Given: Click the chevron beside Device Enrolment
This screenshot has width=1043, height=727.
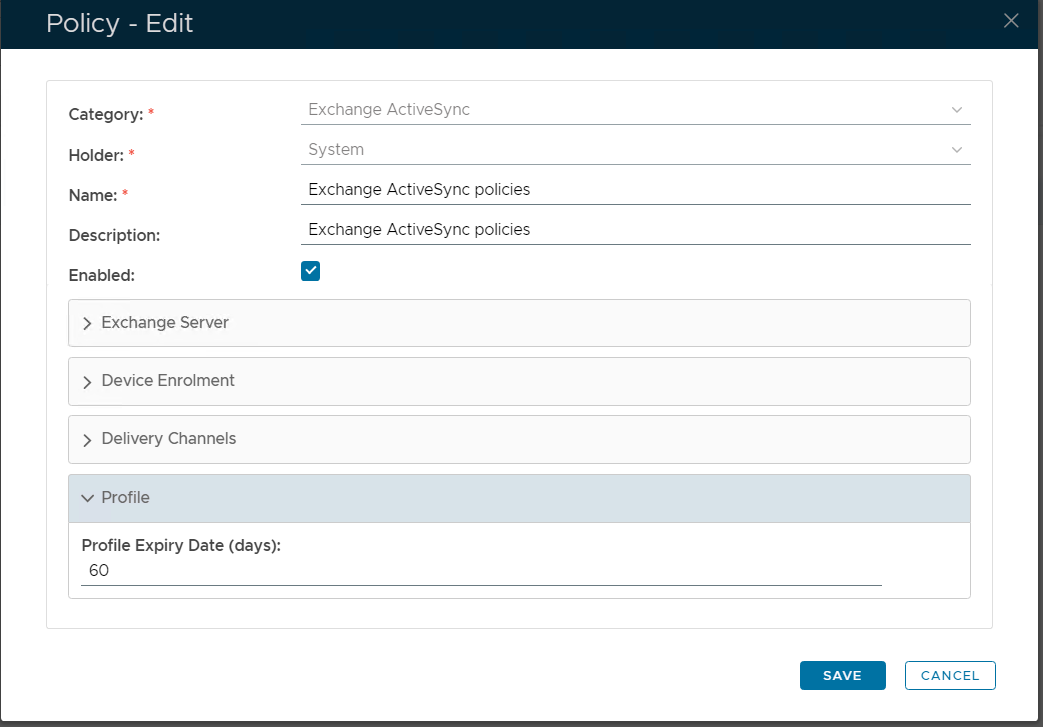Looking at the screenshot, I should click(88, 382).
